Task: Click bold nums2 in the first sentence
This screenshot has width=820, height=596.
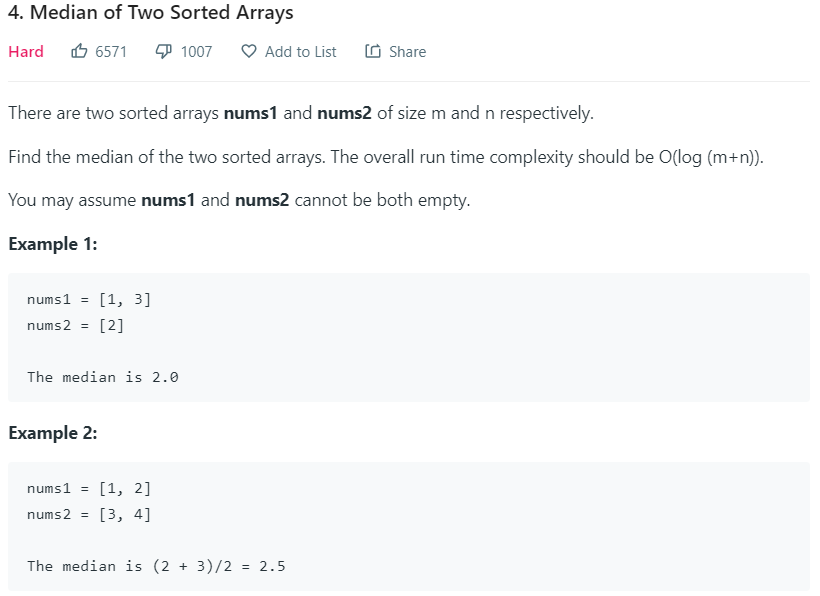Action: pos(344,113)
